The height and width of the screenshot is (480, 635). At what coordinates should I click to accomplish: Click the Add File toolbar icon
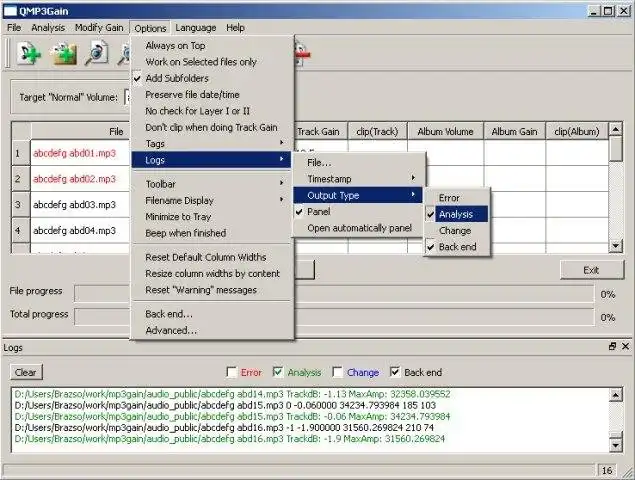pos(29,54)
